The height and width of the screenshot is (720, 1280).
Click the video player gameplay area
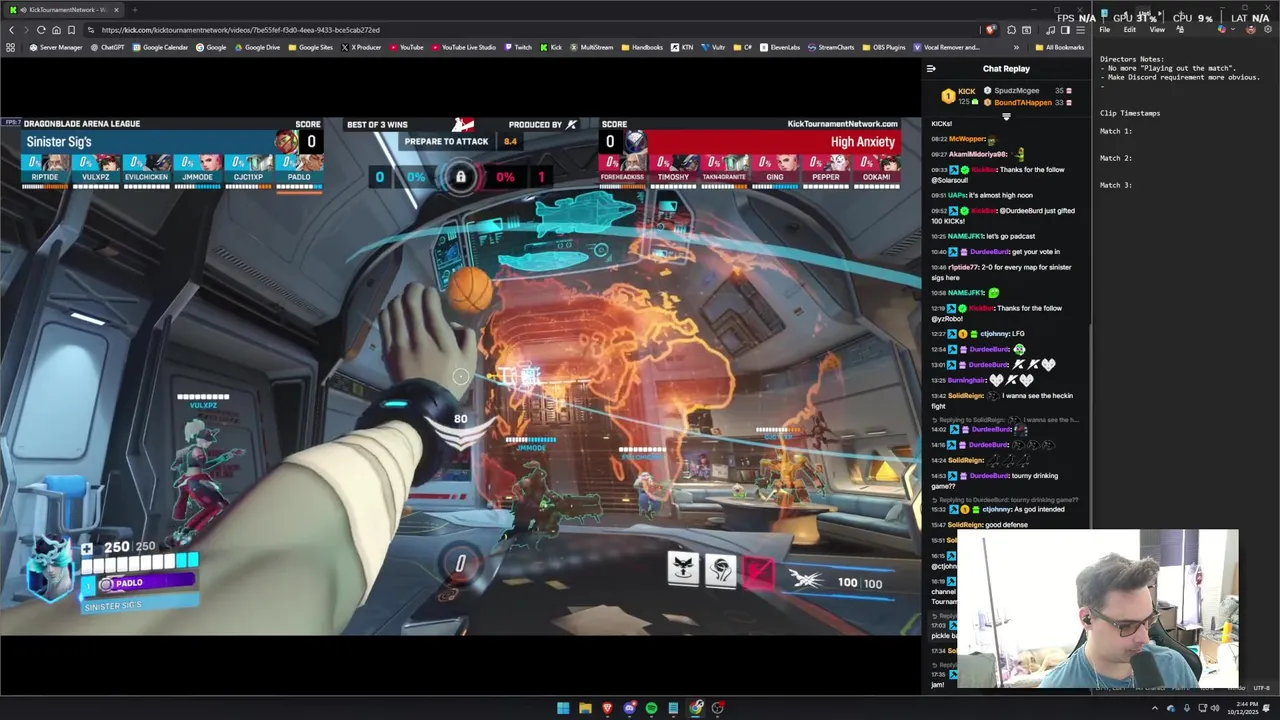(460, 375)
